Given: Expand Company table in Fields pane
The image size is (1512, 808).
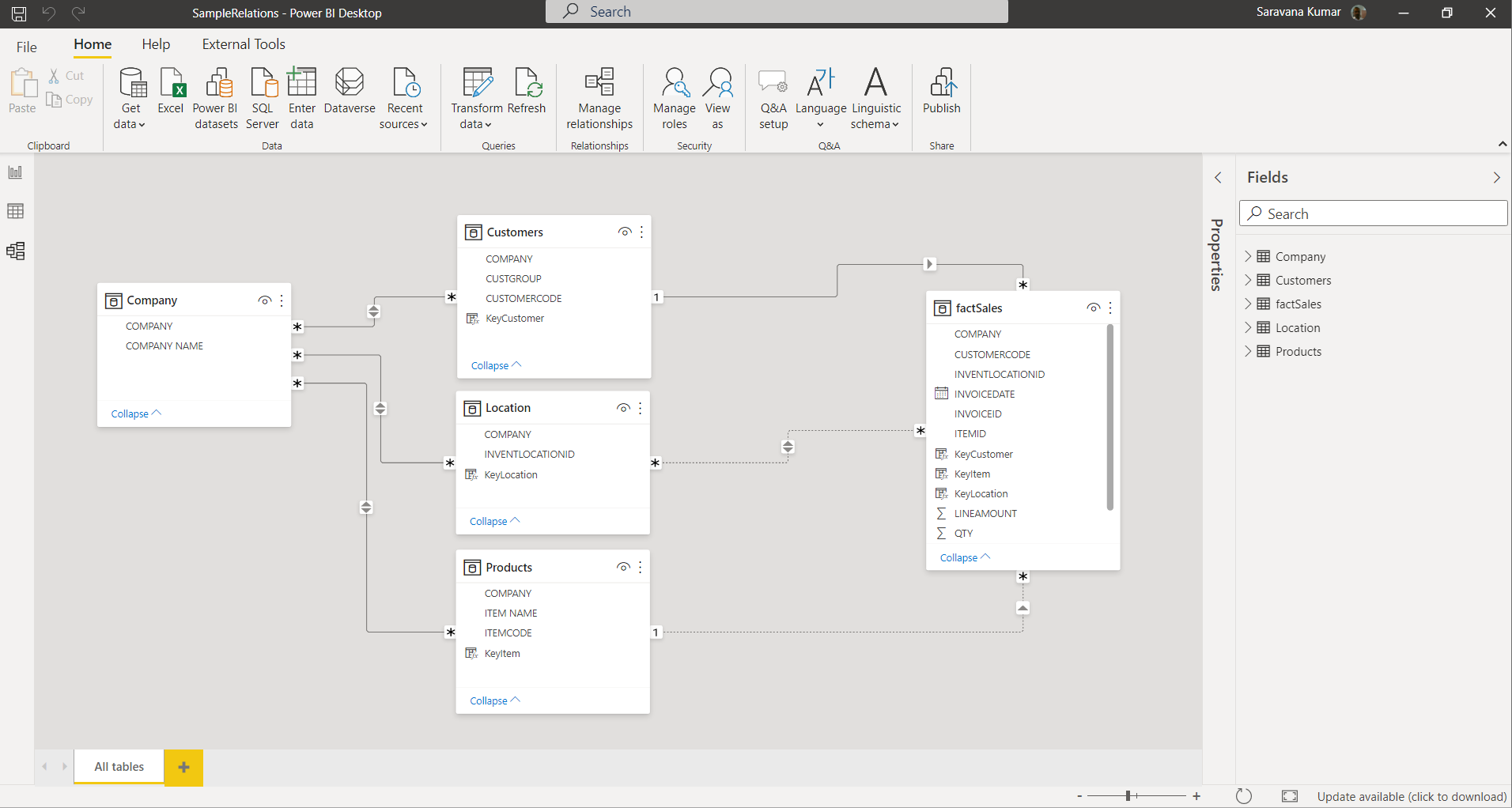Looking at the screenshot, I should point(1248,256).
